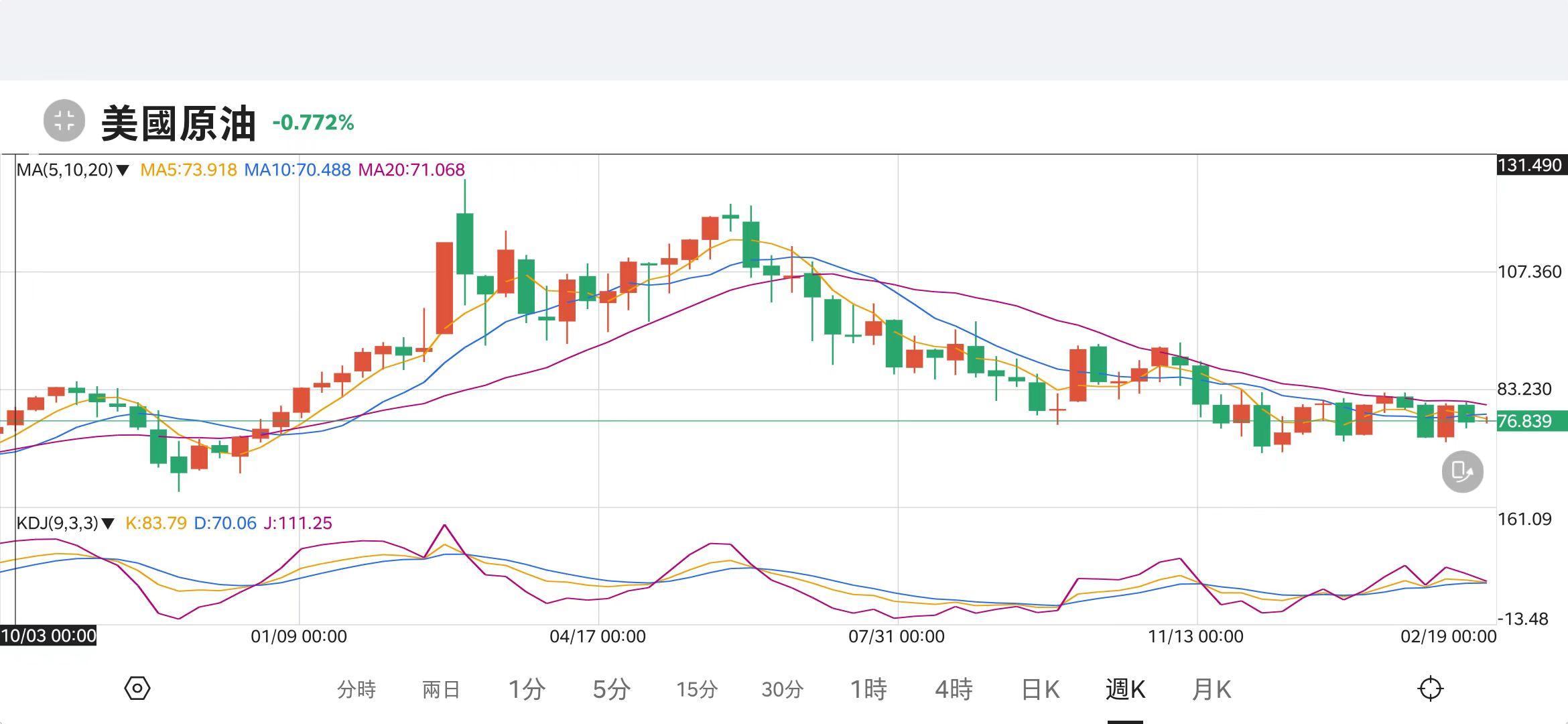
Task: Select the 1時 chart interval
Action: click(x=868, y=689)
